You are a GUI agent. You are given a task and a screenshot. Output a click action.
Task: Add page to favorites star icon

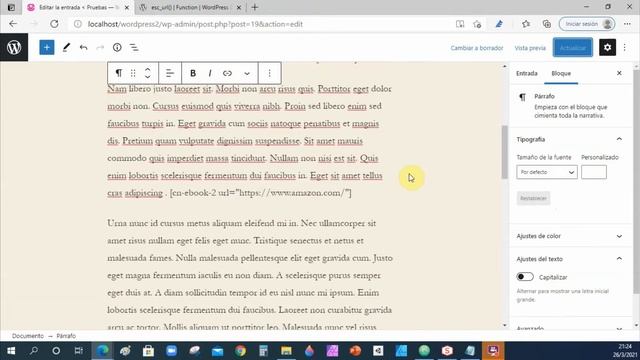477,24
